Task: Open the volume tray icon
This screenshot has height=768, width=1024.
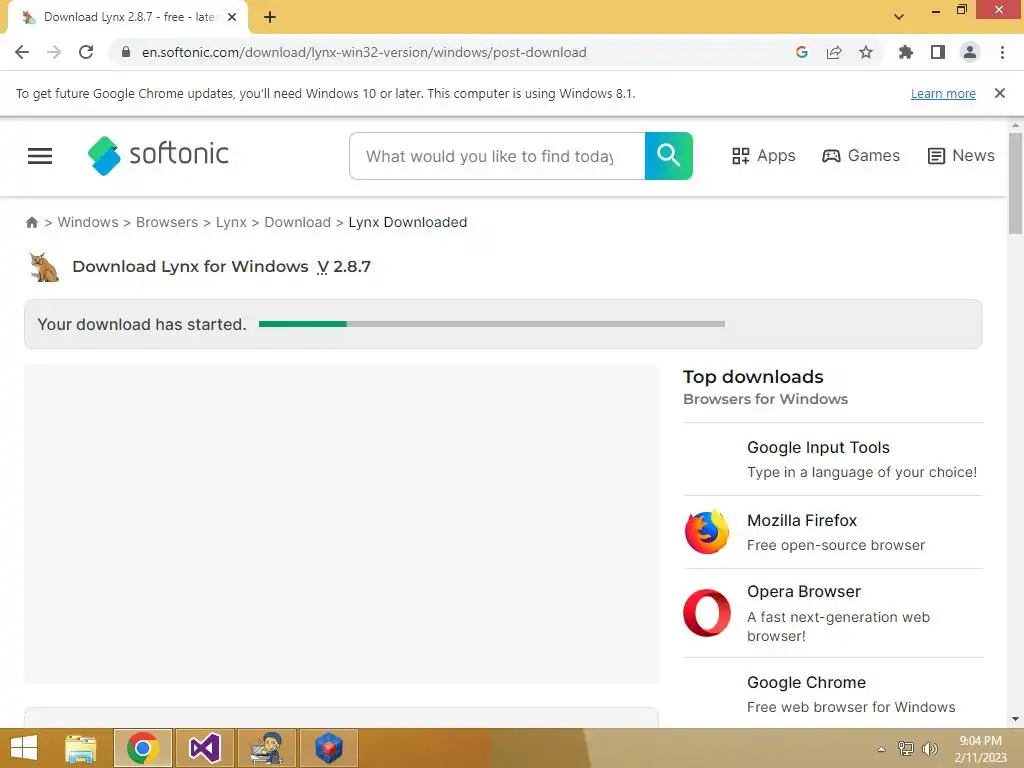Action: 929,749
